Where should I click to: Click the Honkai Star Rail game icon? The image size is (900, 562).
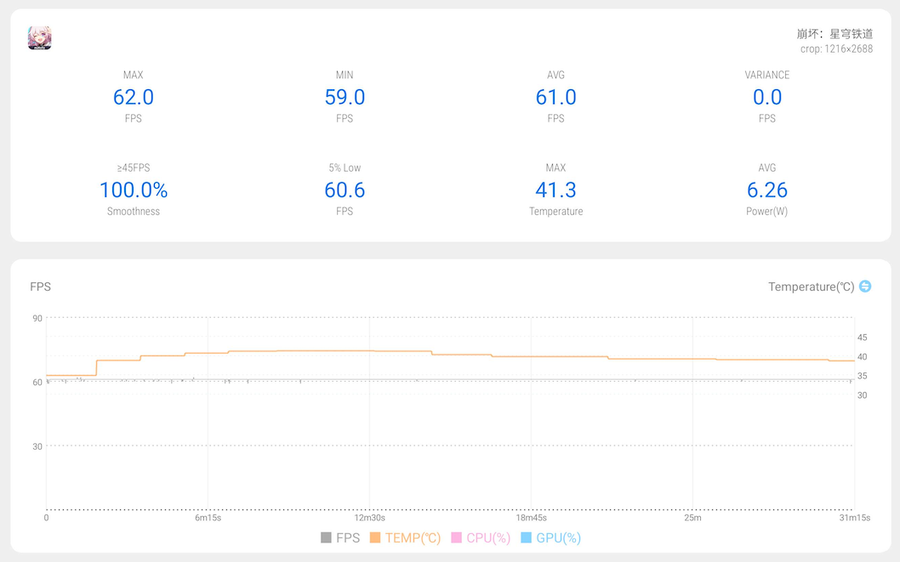point(39,38)
